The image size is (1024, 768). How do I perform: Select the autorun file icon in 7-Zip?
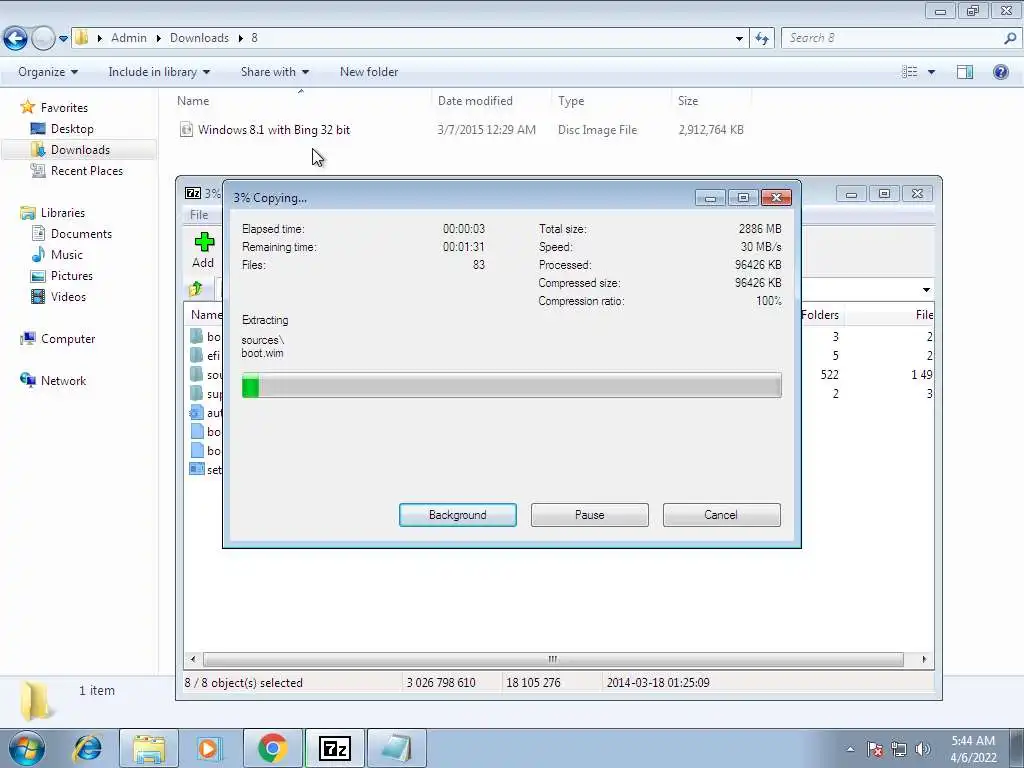coord(197,413)
